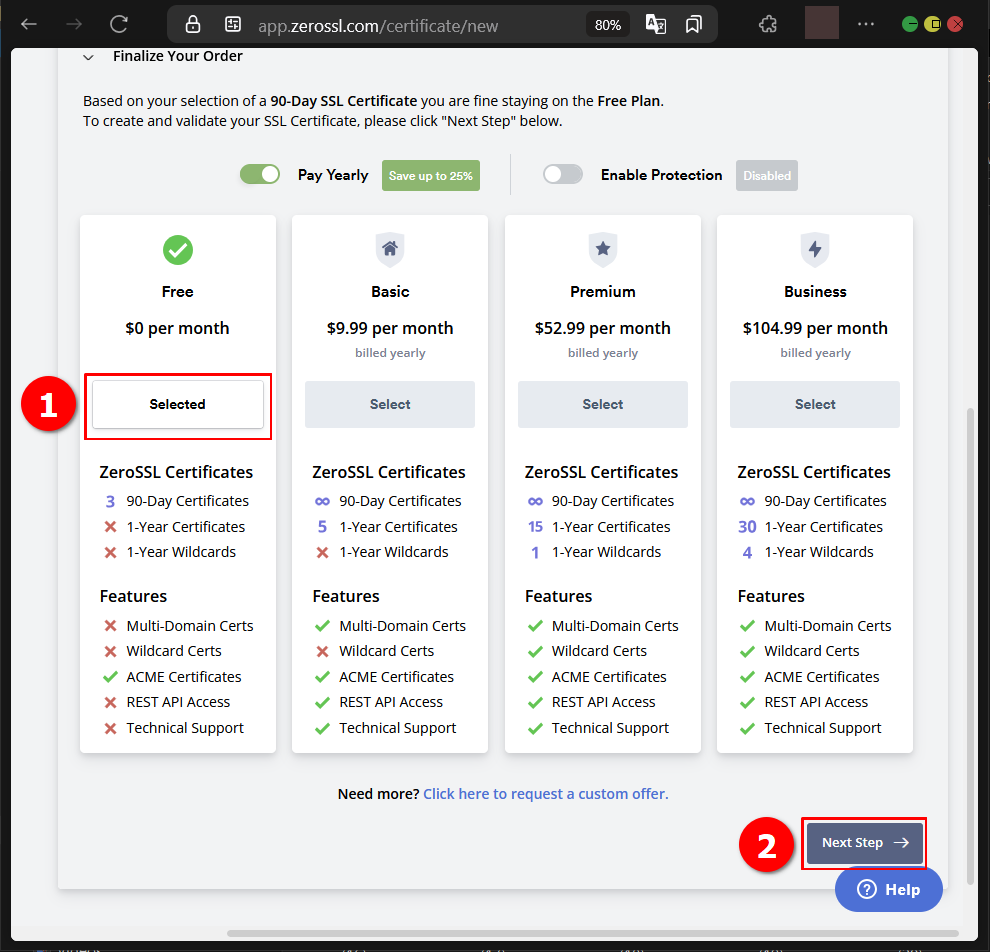Click green check beside Premium 'Wildcard Certs'

[535, 652]
